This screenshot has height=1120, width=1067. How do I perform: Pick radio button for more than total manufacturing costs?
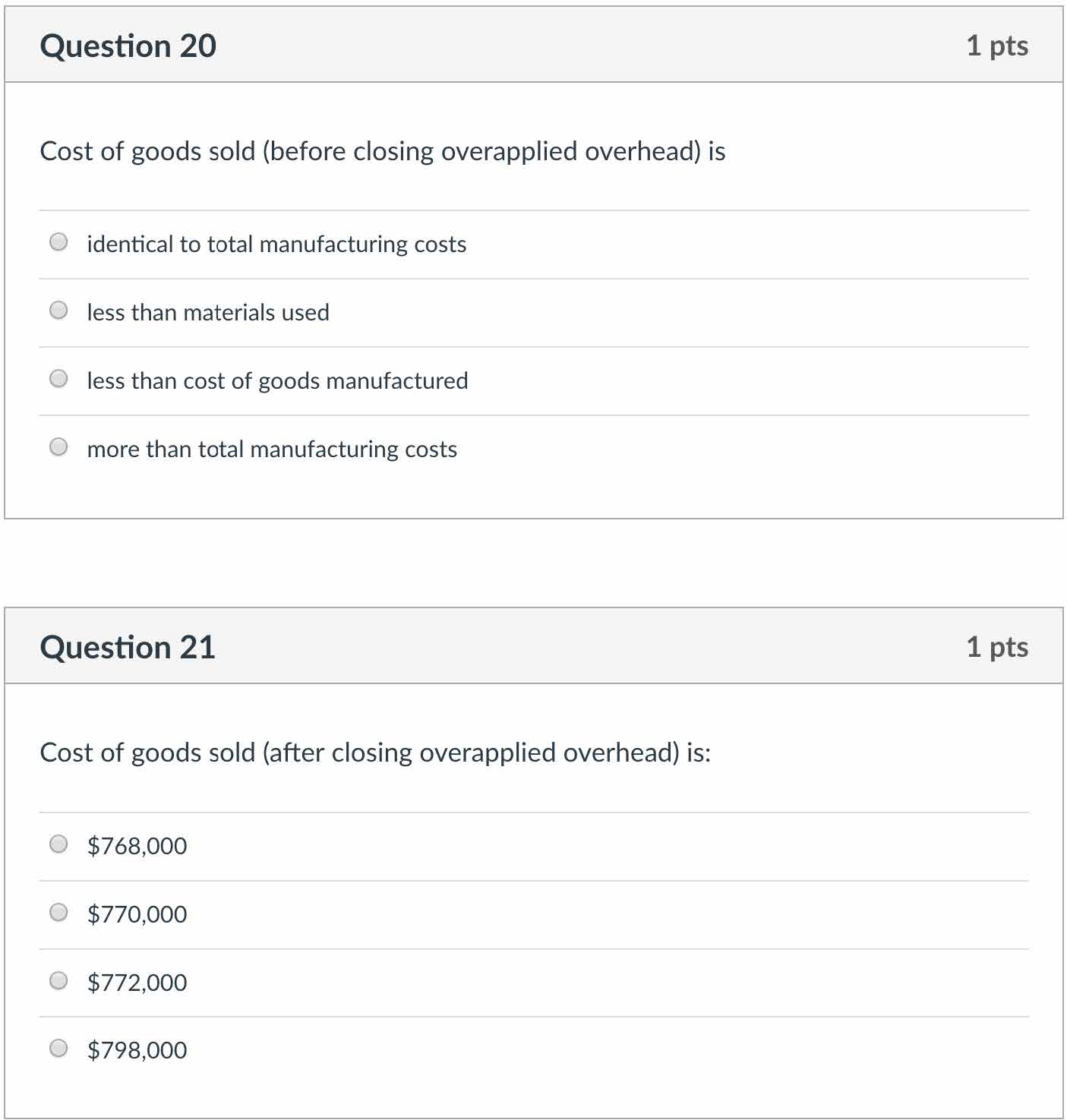(58, 447)
